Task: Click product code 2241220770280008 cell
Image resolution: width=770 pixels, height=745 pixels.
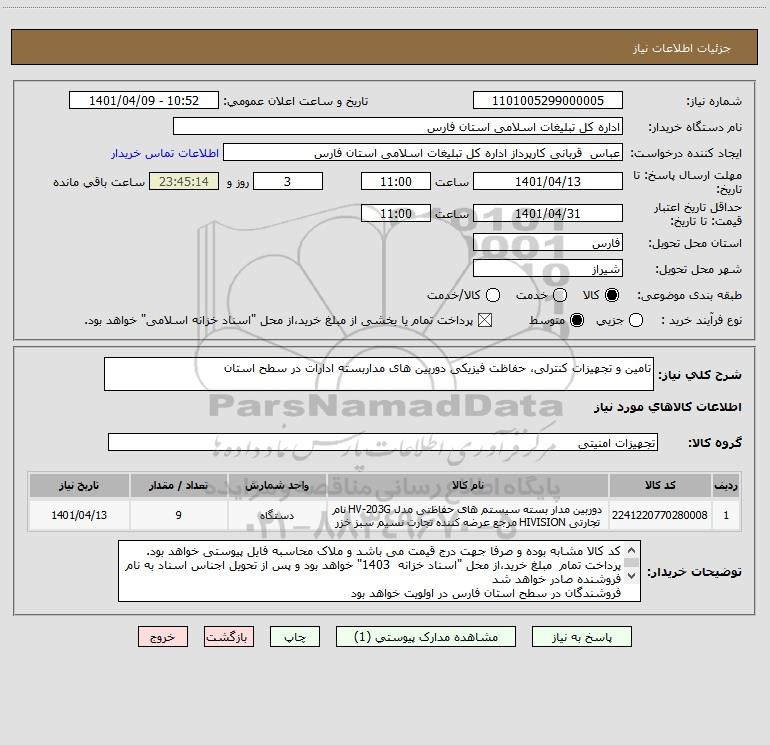Action: [x=660, y=515]
